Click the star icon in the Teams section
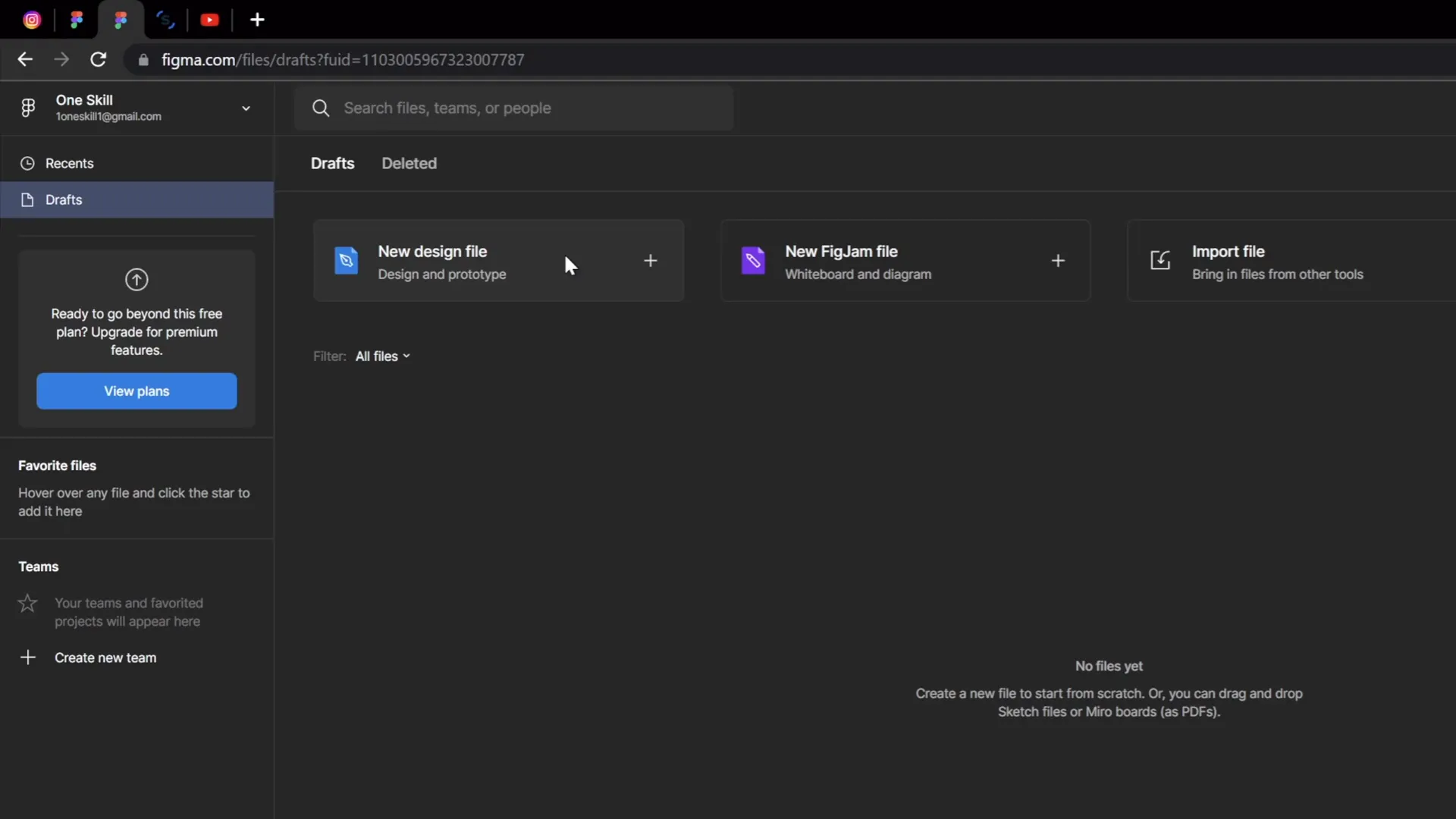The height and width of the screenshot is (819, 1456). (27, 603)
